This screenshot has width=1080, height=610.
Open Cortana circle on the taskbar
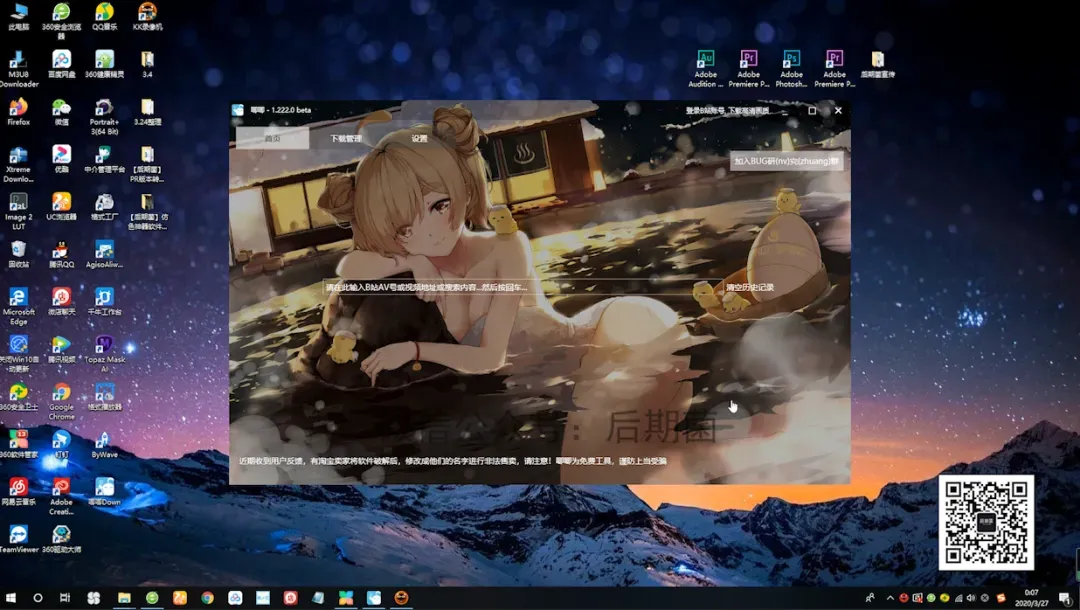tap(38, 598)
